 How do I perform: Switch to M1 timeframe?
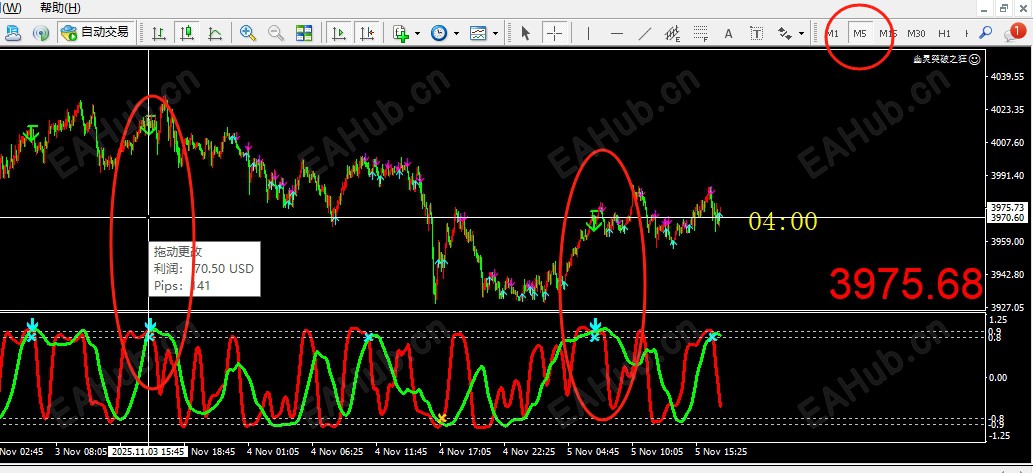click(833, 33)
